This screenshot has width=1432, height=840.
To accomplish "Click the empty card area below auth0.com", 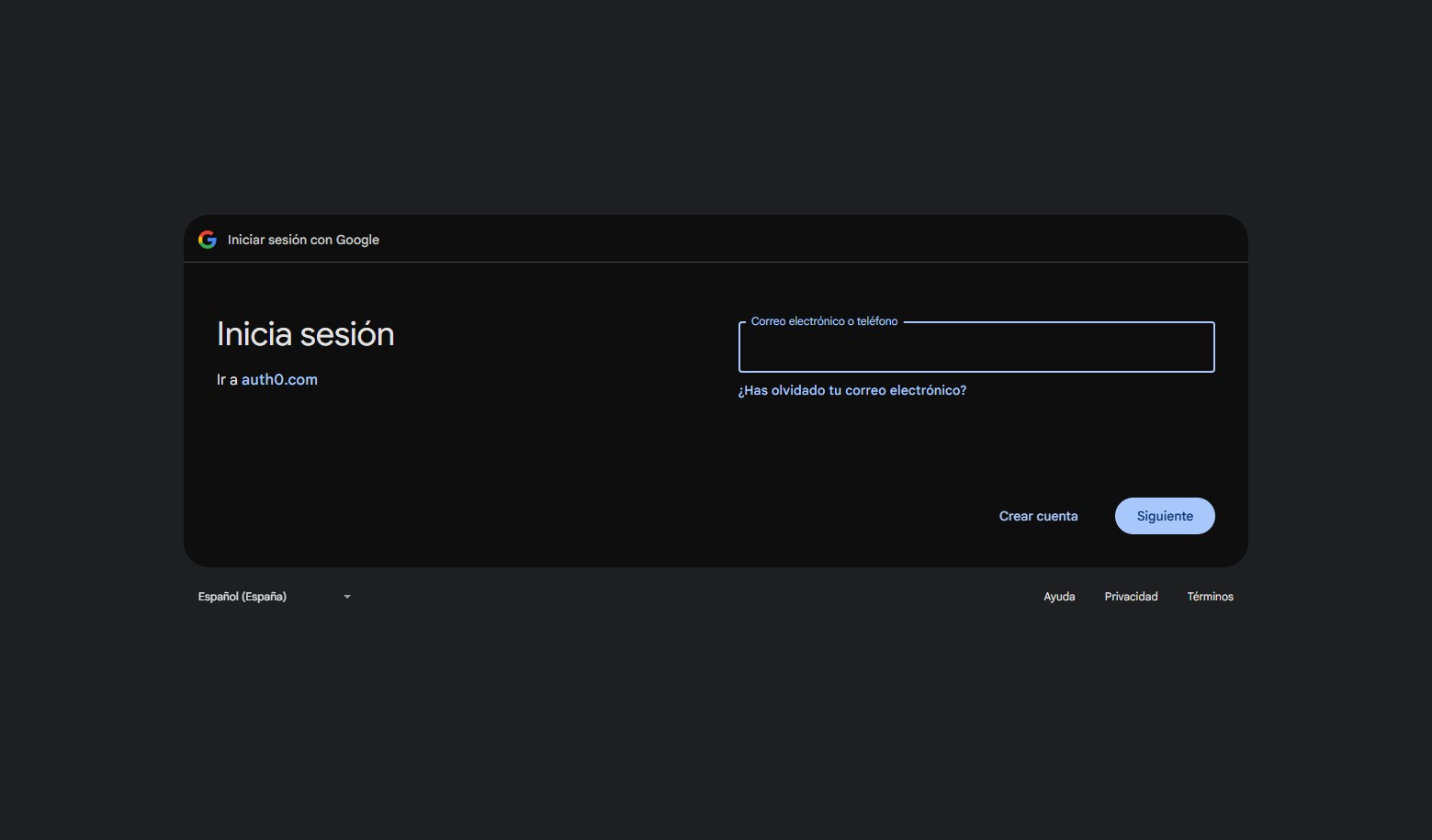I will pos(413,477).
